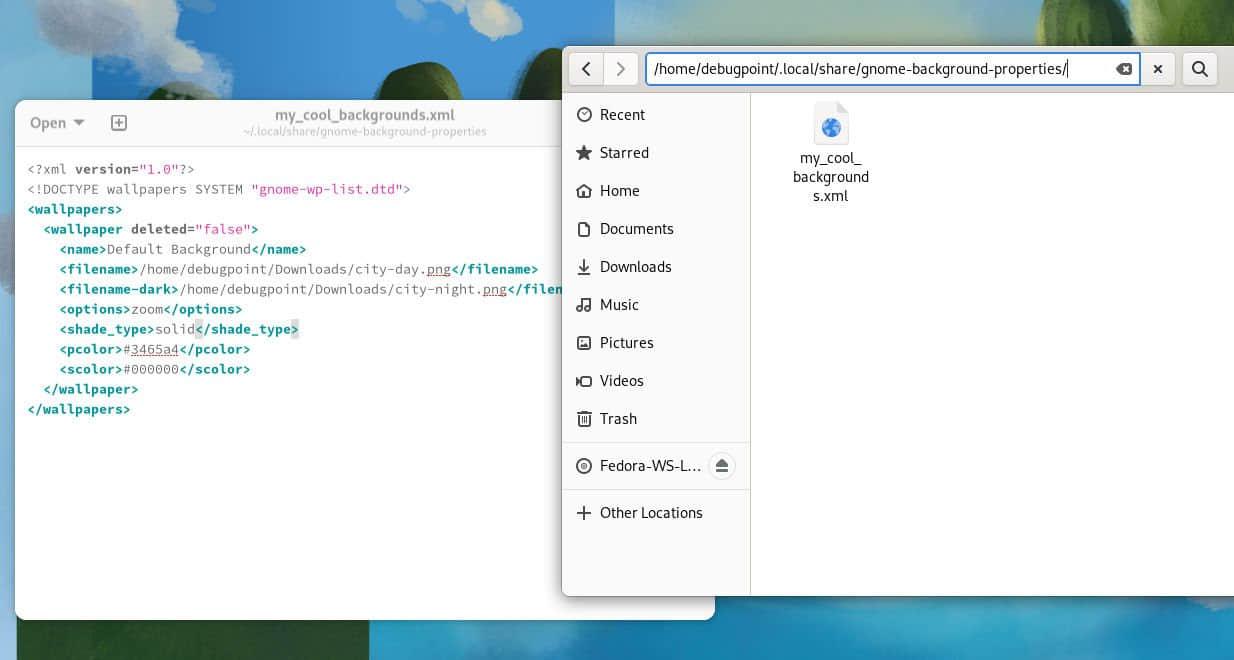The image size is (1234, 660).
Task: Select Music in the sidebar
Action: pos(619,305)
